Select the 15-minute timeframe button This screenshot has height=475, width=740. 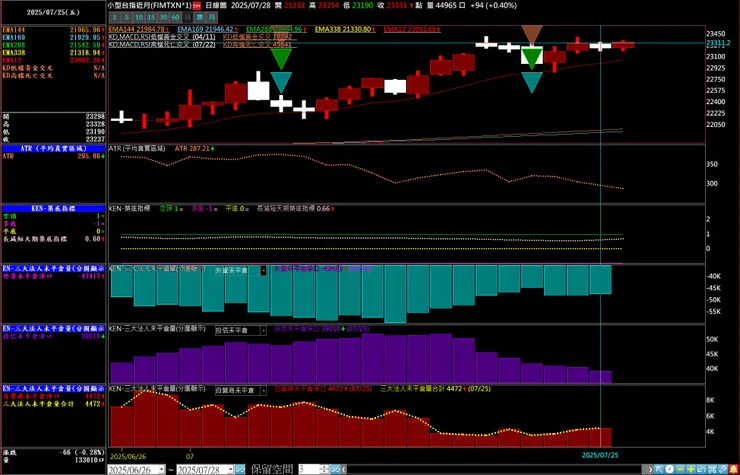click(x=151, y=17)
